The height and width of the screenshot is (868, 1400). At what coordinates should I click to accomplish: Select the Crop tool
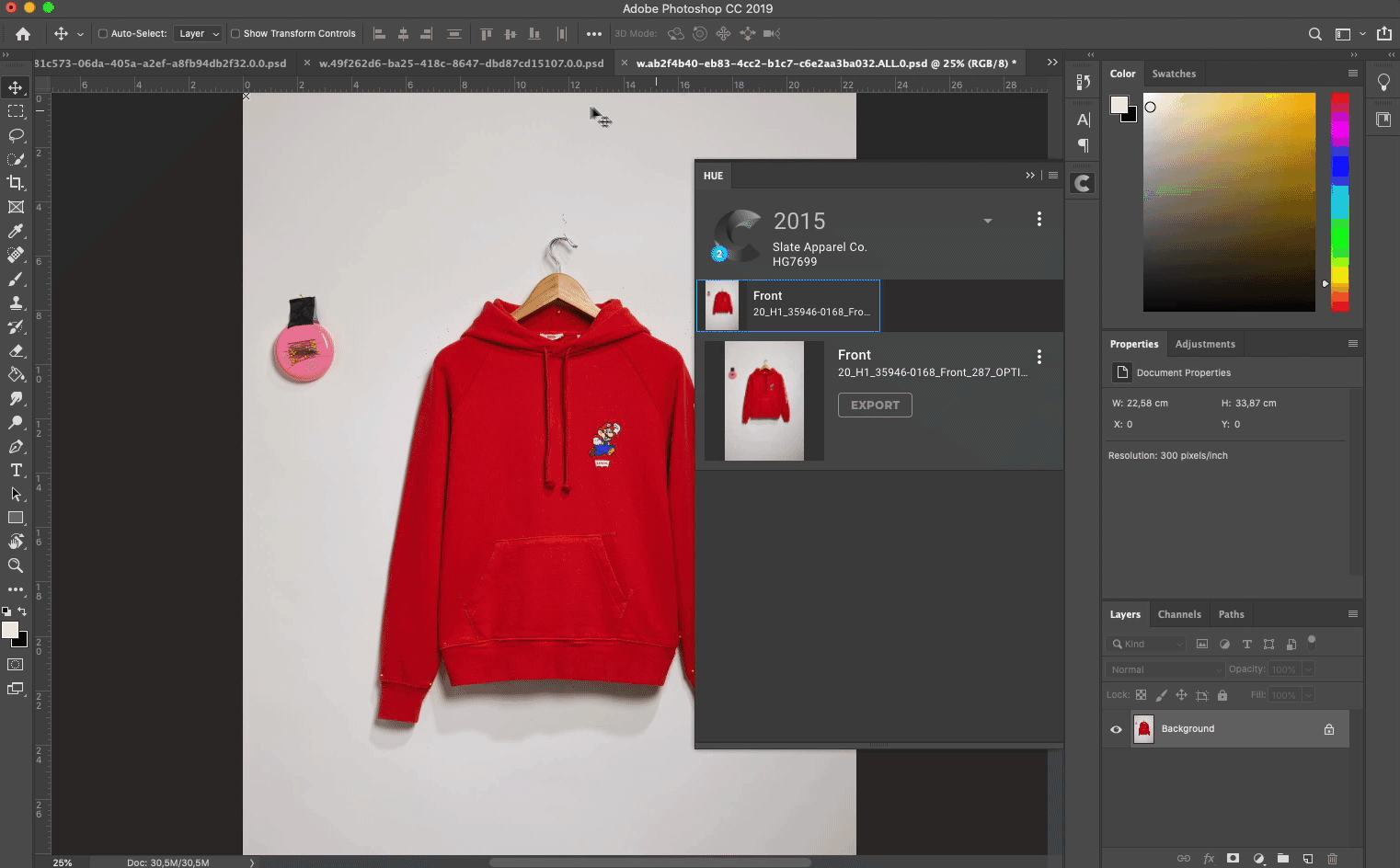16,183
